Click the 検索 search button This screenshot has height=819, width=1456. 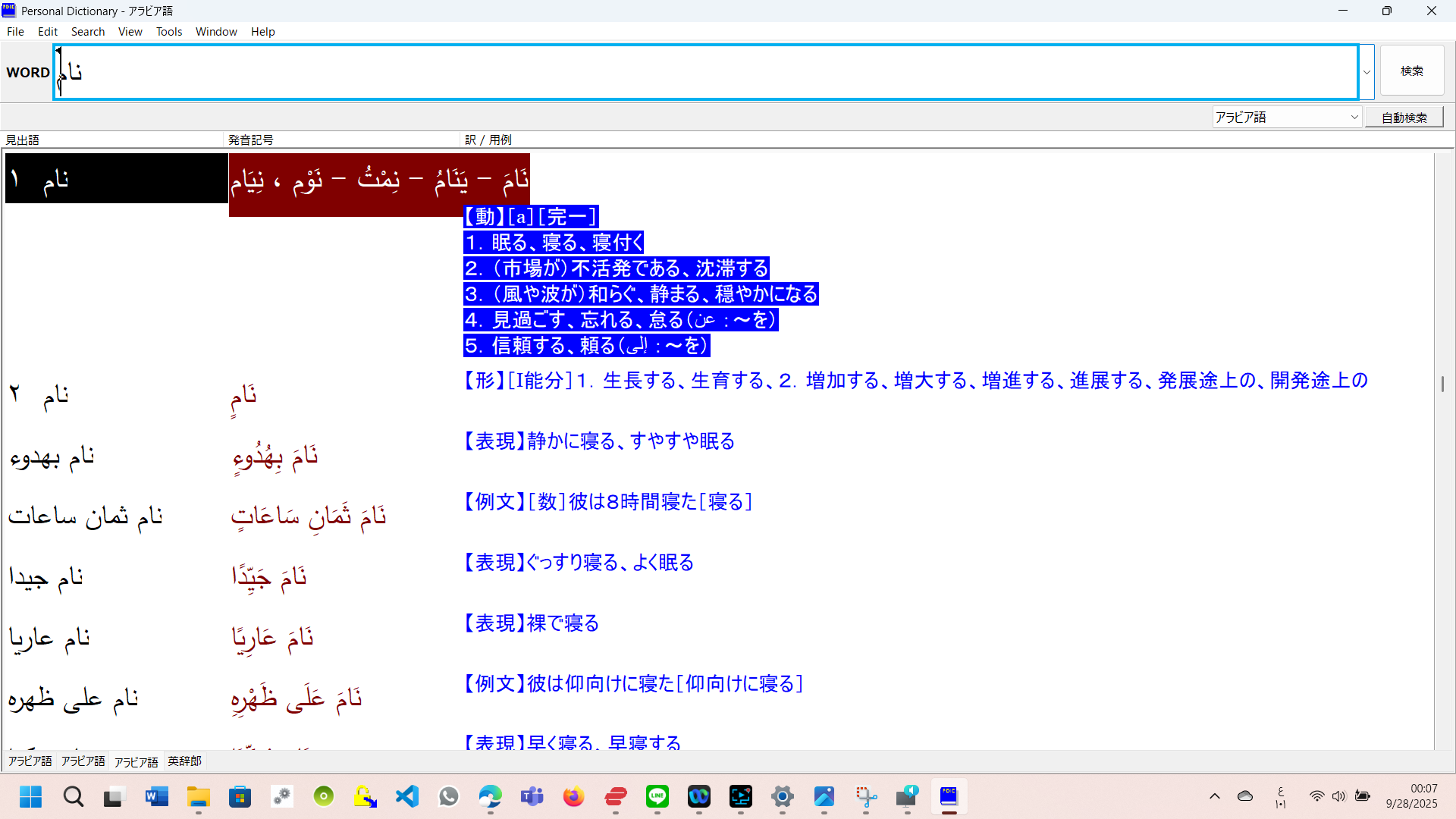tap(1411, 71)
